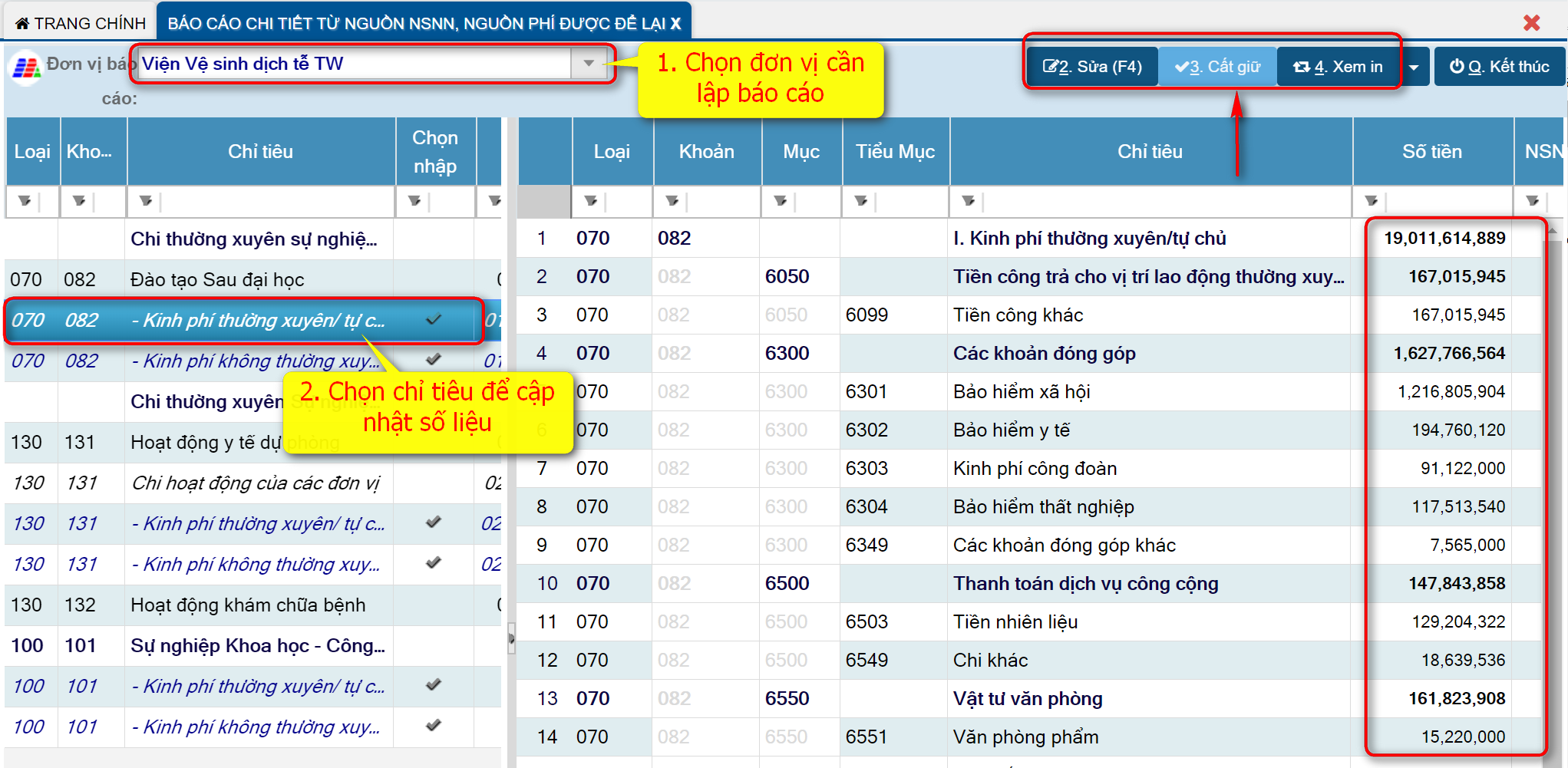Expand the dropdown arrow next to Xem in
Viewport: 1568px width, 768px height.
1414,68
